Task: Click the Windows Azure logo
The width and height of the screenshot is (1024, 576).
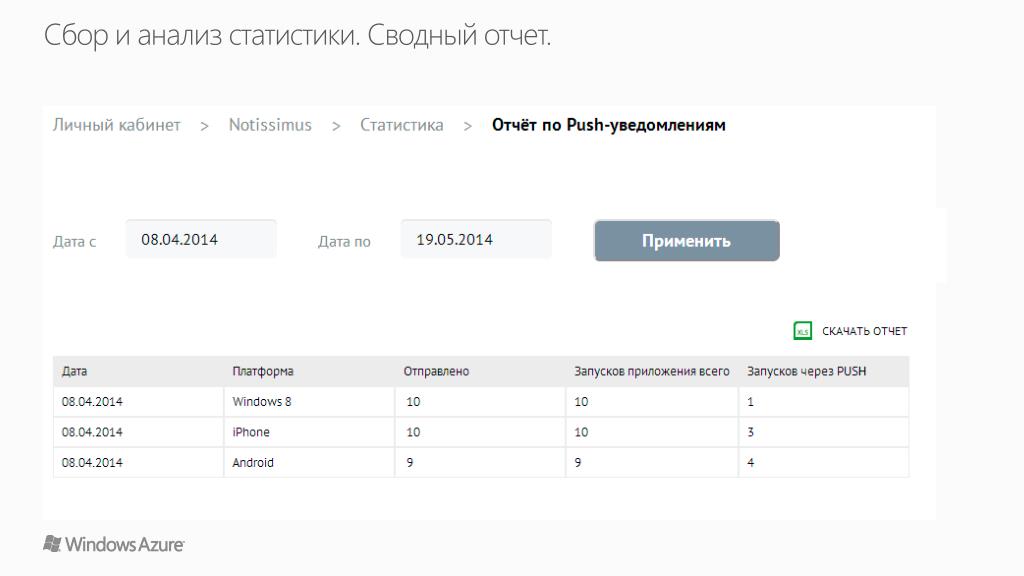Action: pyautogui.click(x=114, y=544)
